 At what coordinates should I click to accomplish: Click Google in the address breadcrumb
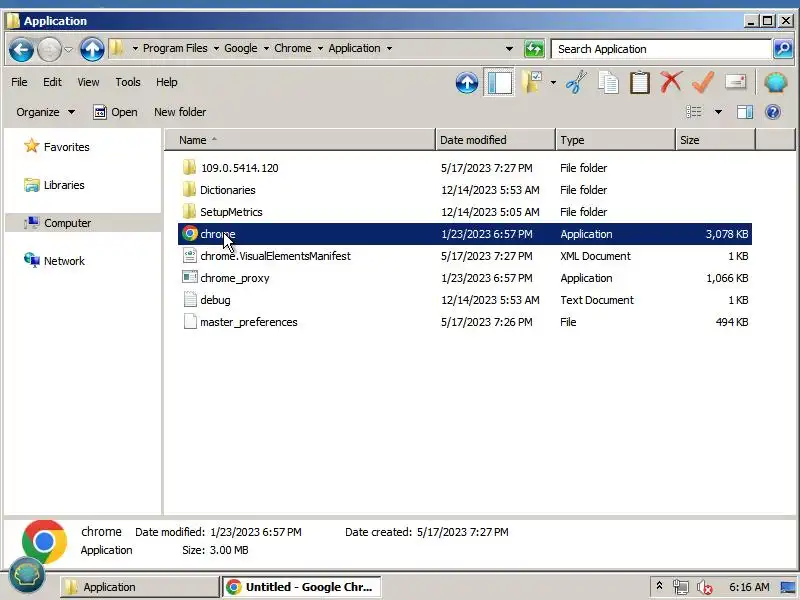coord(241,48)
